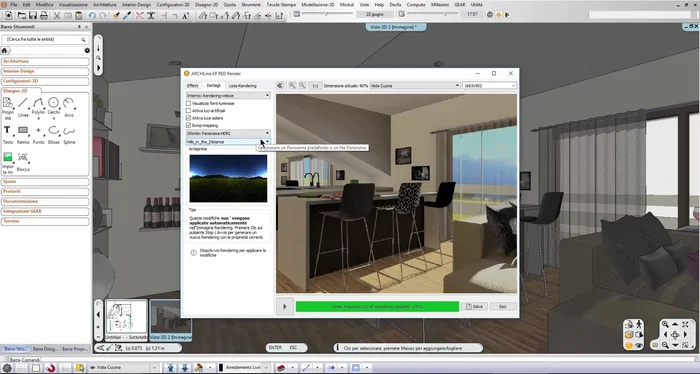Select the Polyline drawing tool
This screenshot has height=374, width=700.
(38, 108)
